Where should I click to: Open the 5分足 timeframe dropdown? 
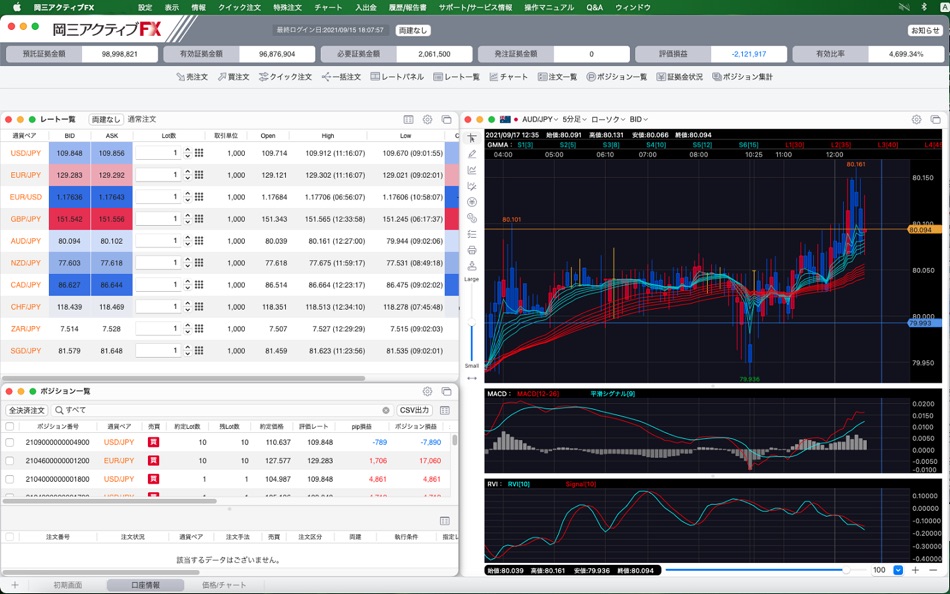[x=574, y=119]
